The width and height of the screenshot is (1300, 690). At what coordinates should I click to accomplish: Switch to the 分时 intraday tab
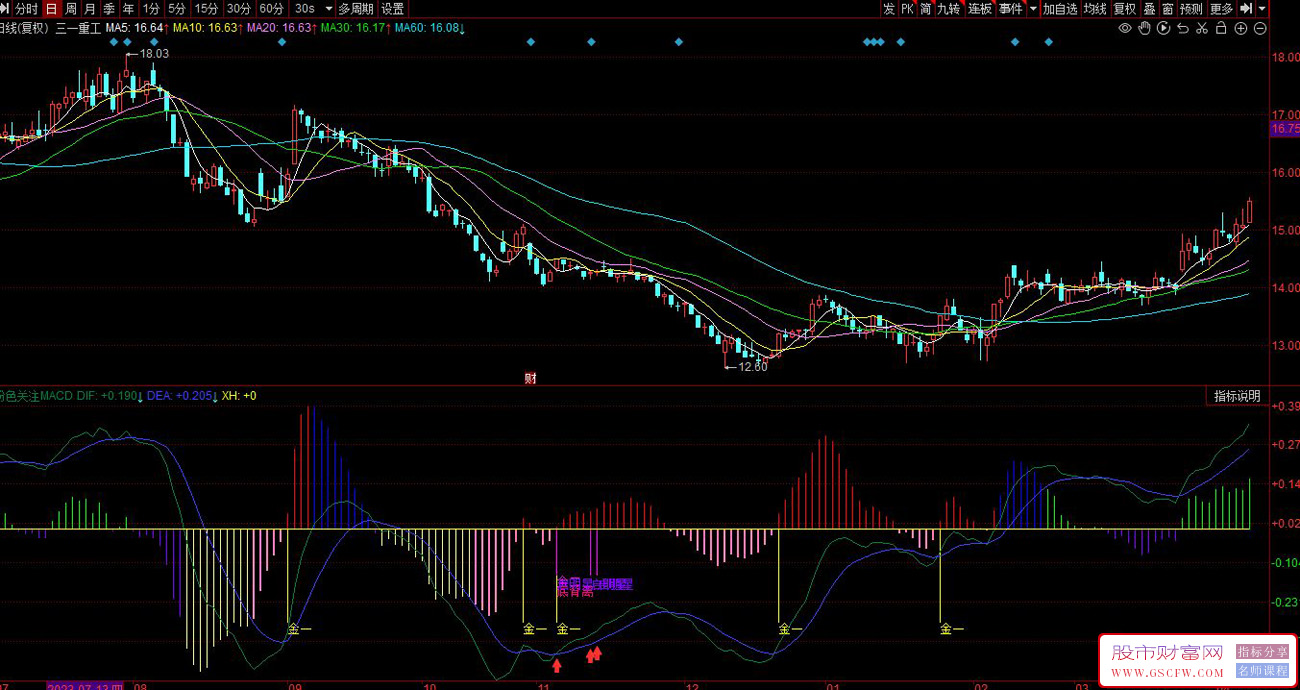point(26,9)
